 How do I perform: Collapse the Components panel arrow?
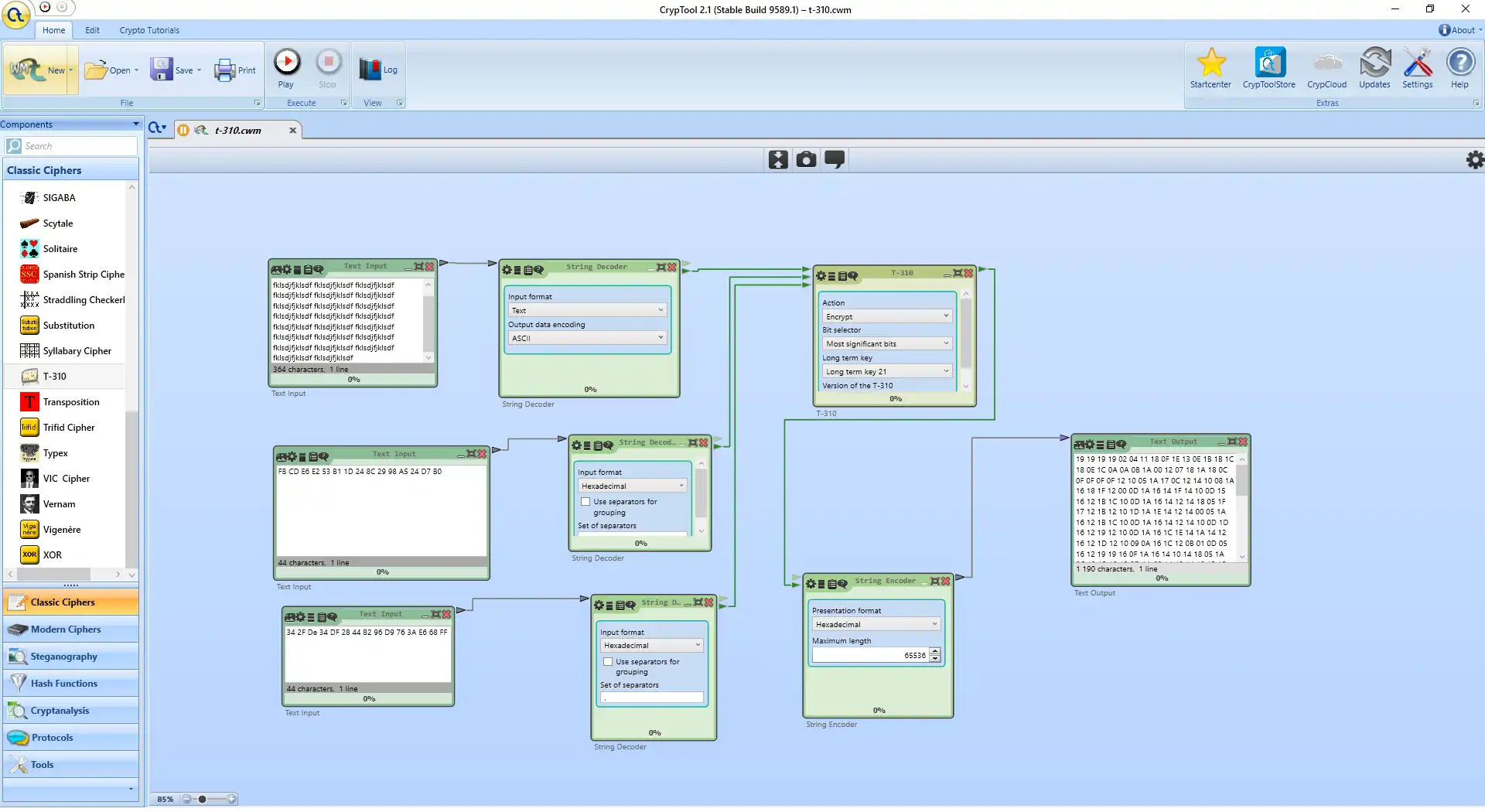[136, 124]
